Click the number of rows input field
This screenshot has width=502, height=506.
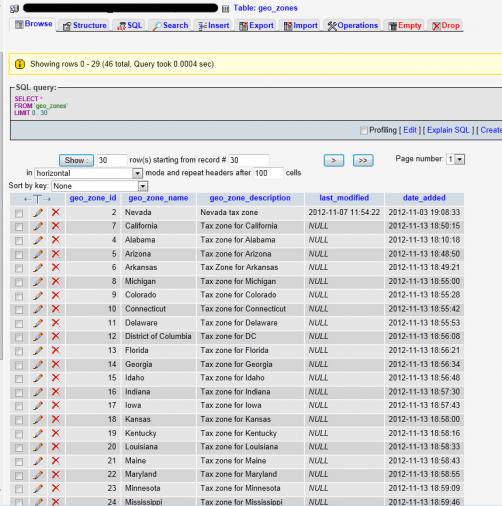click(x=112, y=160)
